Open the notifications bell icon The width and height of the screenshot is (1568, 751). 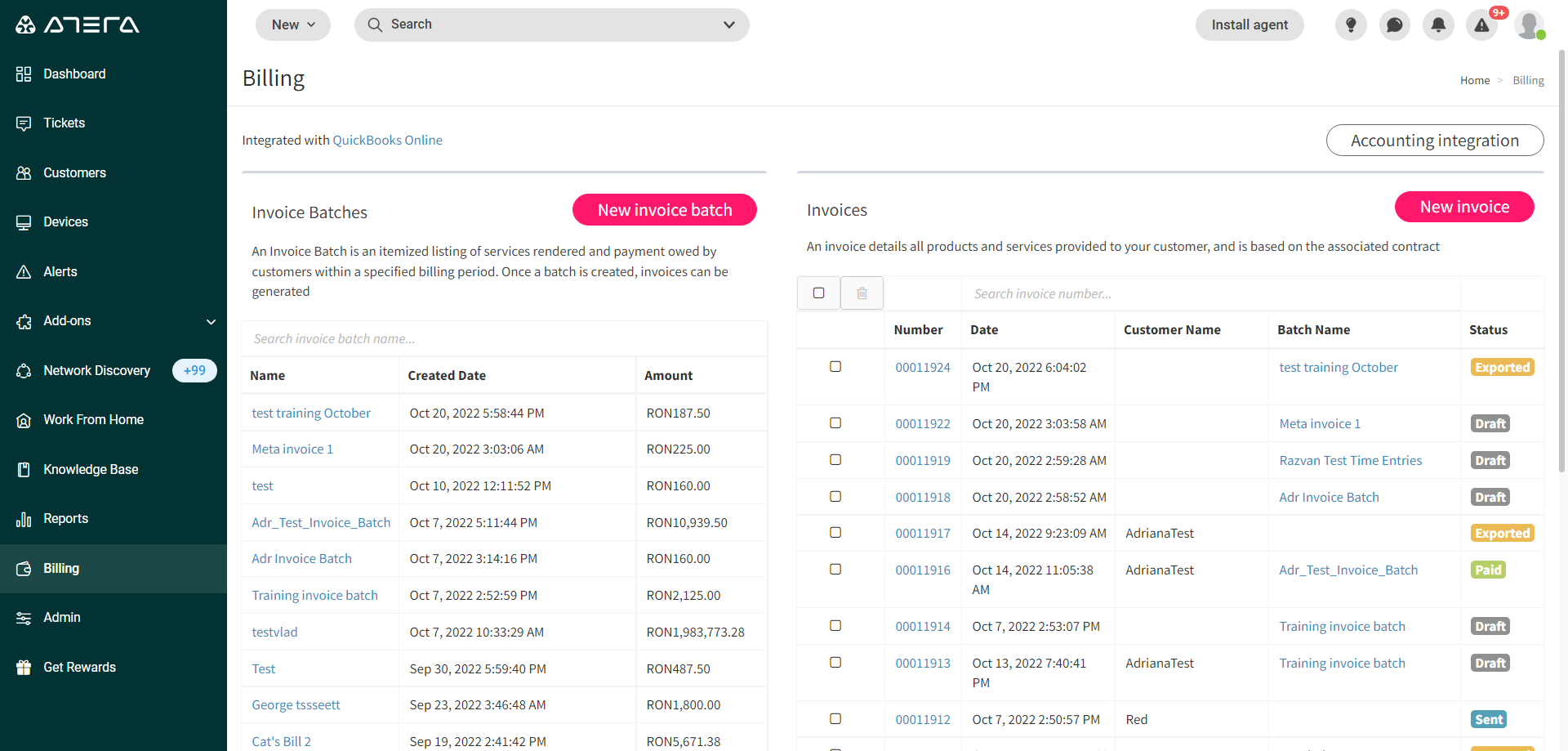(1438, 25)
